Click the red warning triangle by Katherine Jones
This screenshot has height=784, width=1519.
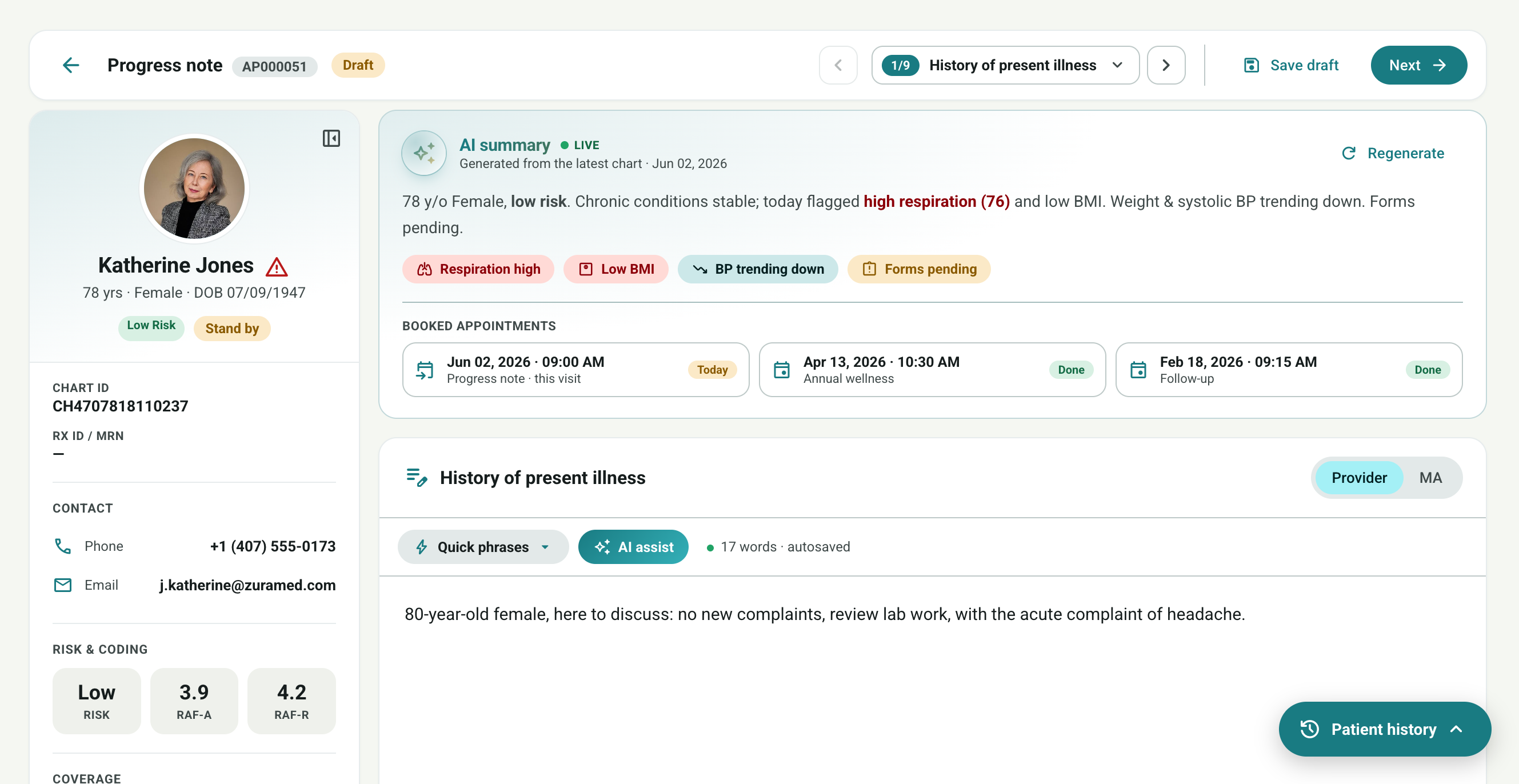[277, 267]
